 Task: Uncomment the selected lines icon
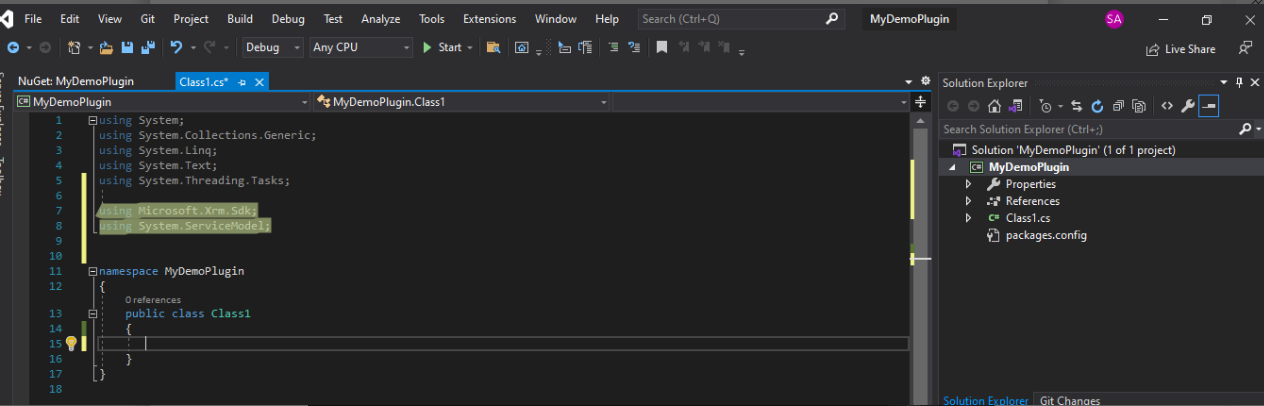point(634,47)
